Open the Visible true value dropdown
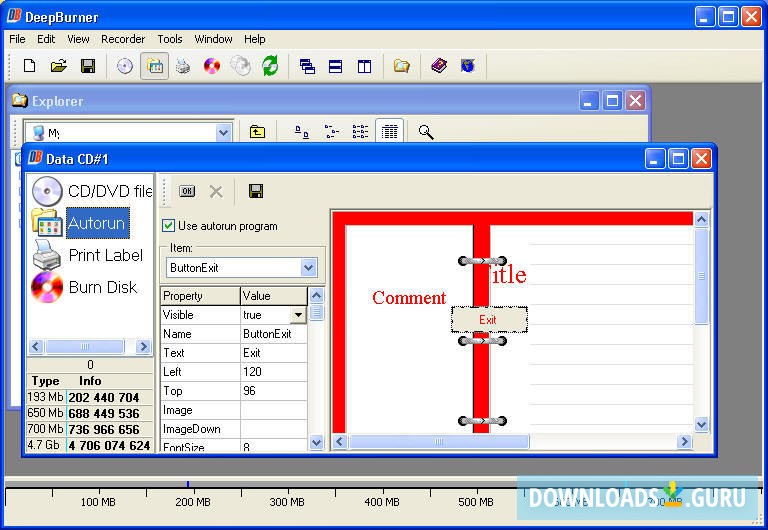Viewport: 768px width, 530px height. 298,315
